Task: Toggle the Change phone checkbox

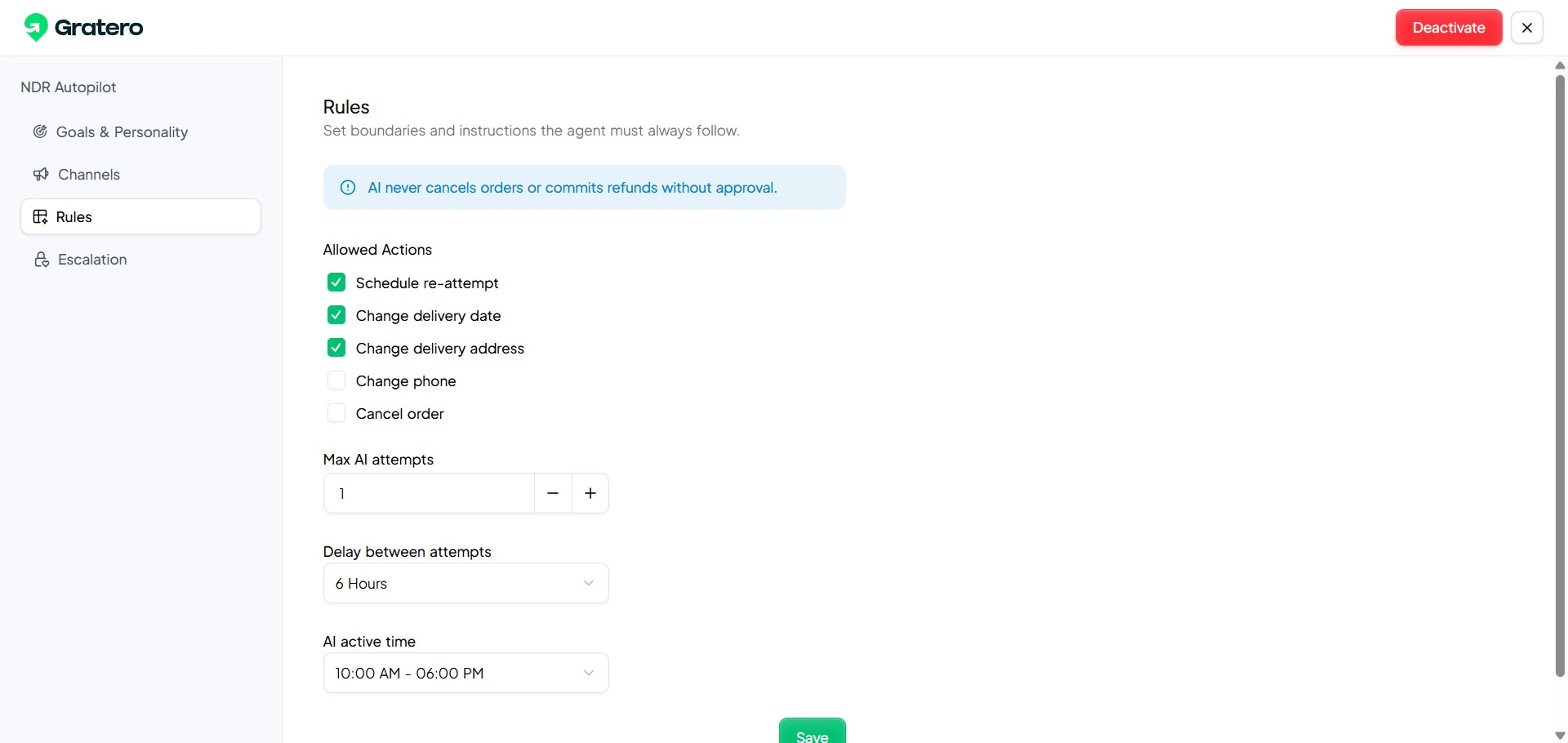Action: [x=336, y=380]
